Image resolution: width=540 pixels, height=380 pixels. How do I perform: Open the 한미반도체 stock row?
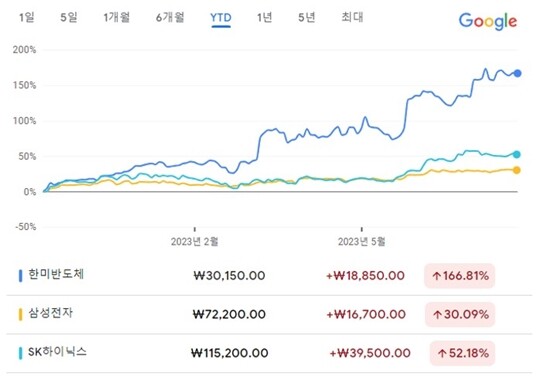pyautogui.click(x=269, y=276)
